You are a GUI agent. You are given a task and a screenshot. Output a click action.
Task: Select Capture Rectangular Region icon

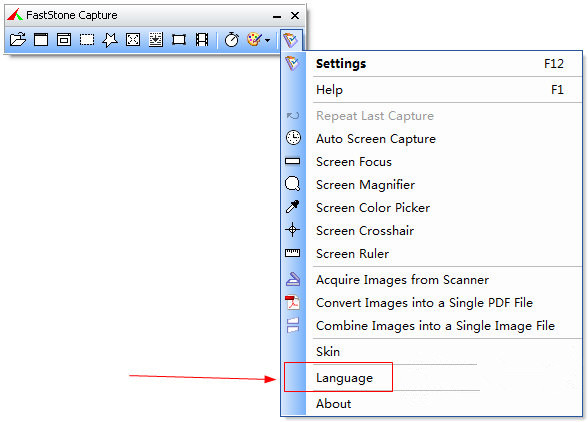click(87, 39)
